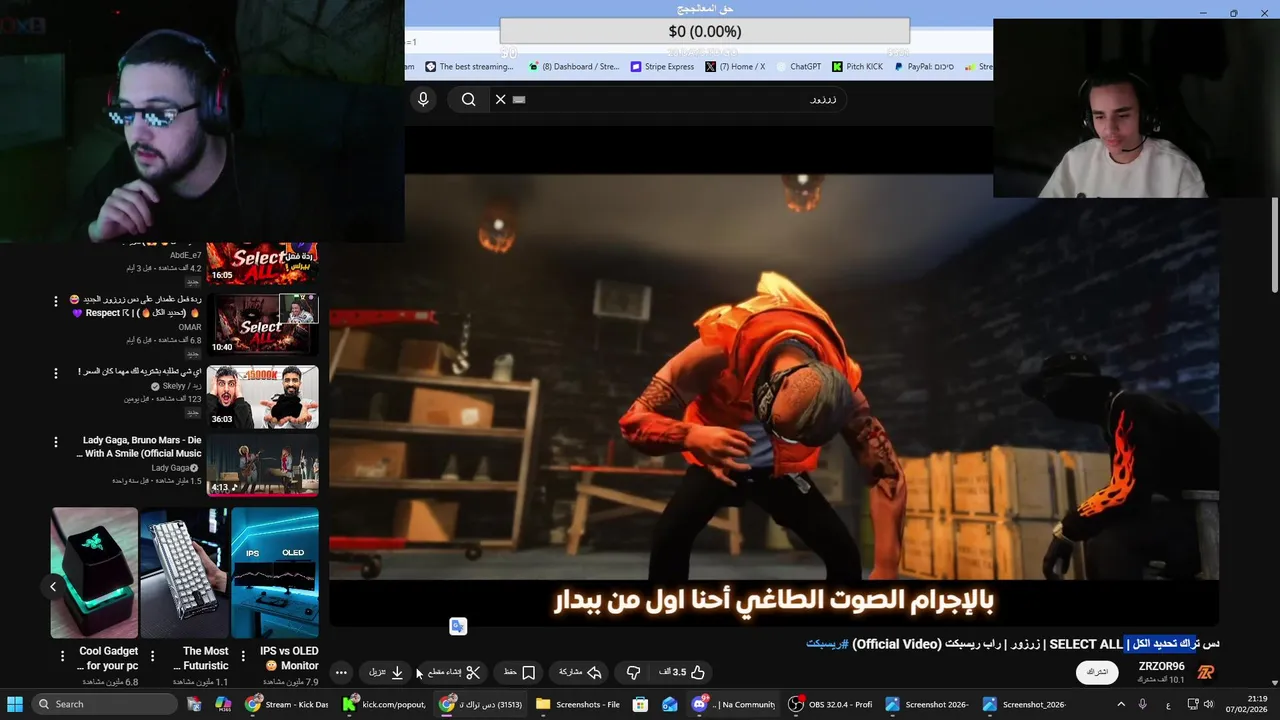Open the PayPal bookmark

tap(924, 67)
